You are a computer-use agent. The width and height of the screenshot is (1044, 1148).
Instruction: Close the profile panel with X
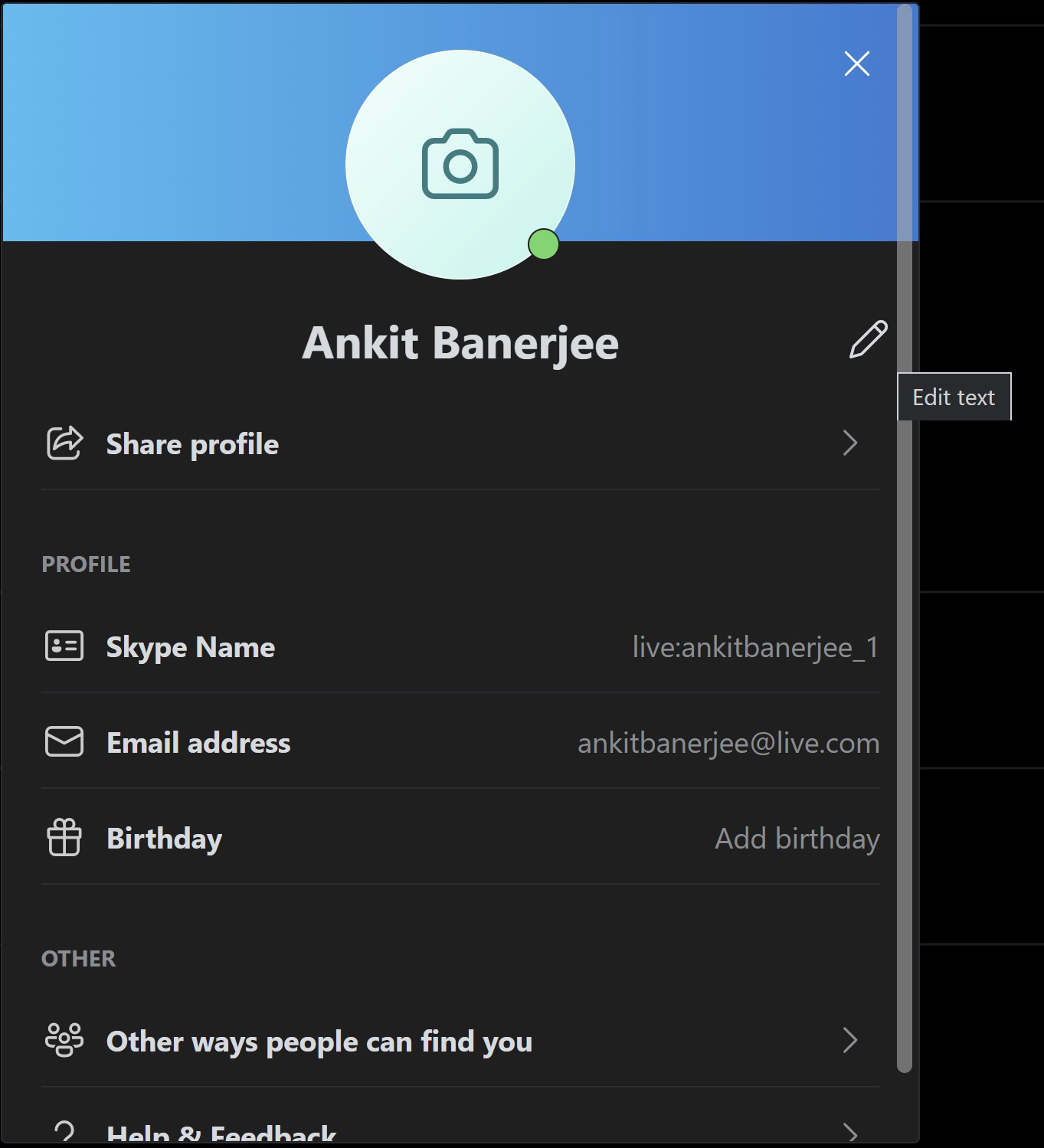tap(856, 64)
